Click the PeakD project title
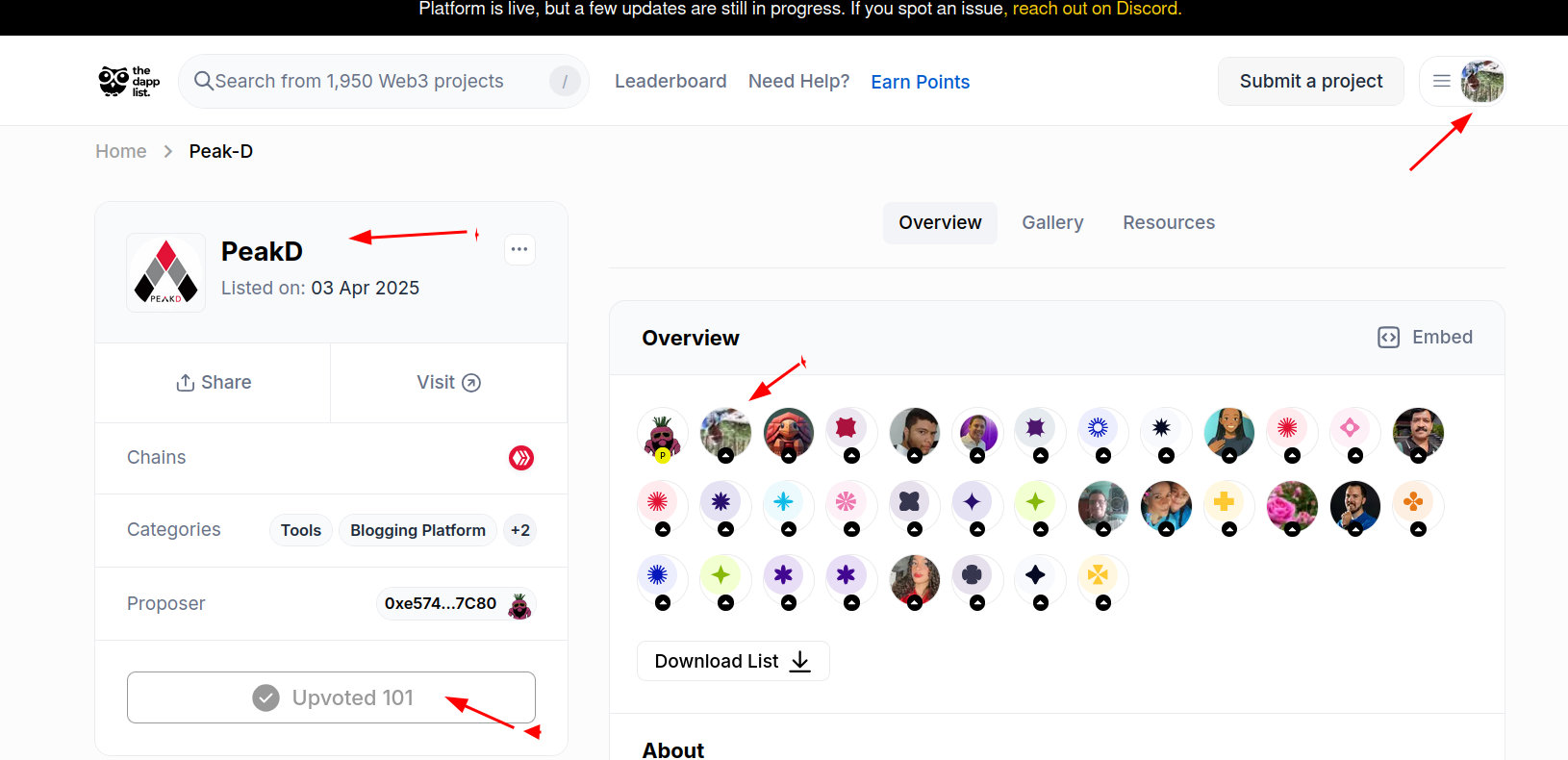The image size is (1568, 760). coord(262,252)
